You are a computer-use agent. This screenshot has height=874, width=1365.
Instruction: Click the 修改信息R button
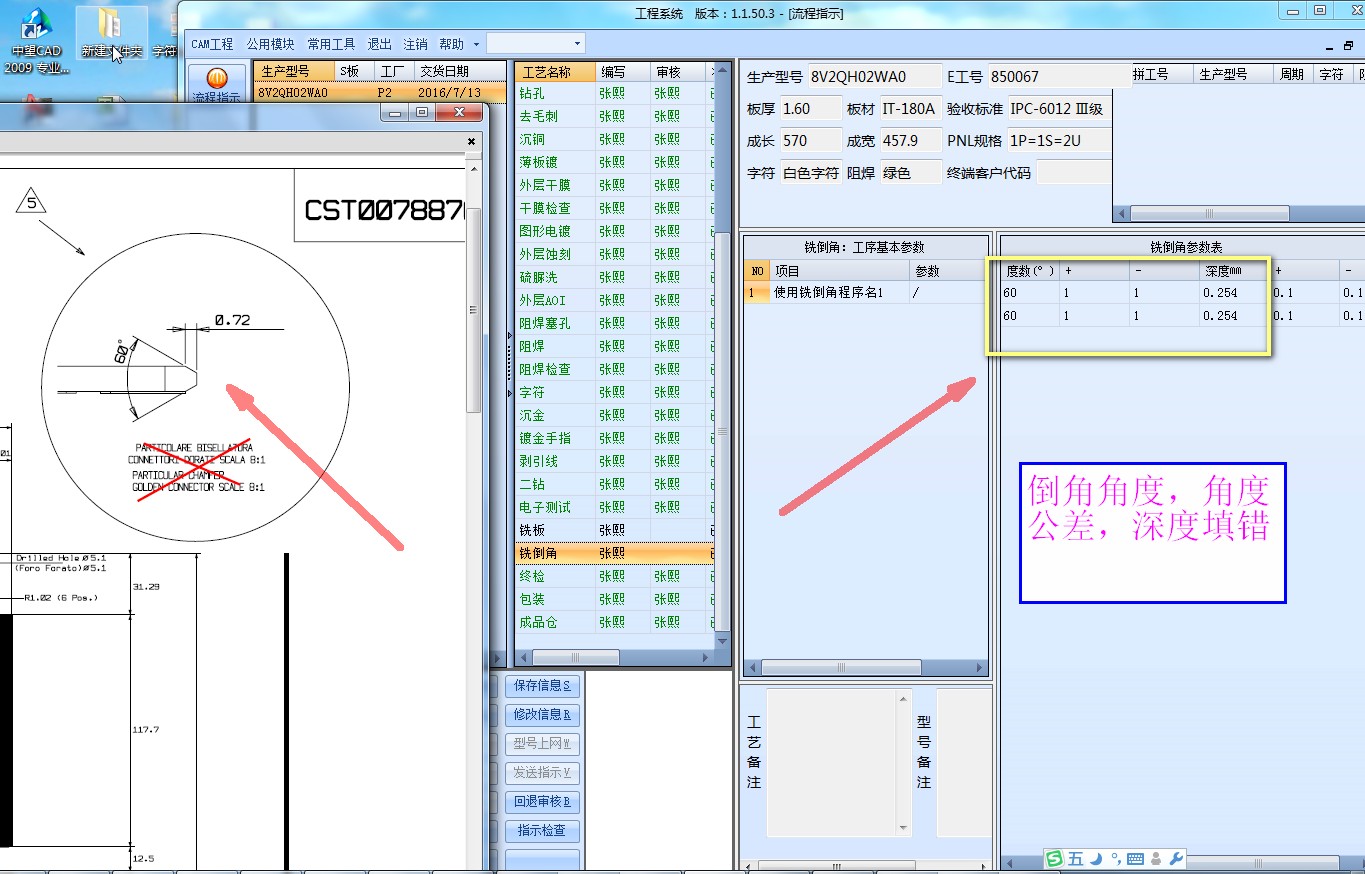pos(542,715)
